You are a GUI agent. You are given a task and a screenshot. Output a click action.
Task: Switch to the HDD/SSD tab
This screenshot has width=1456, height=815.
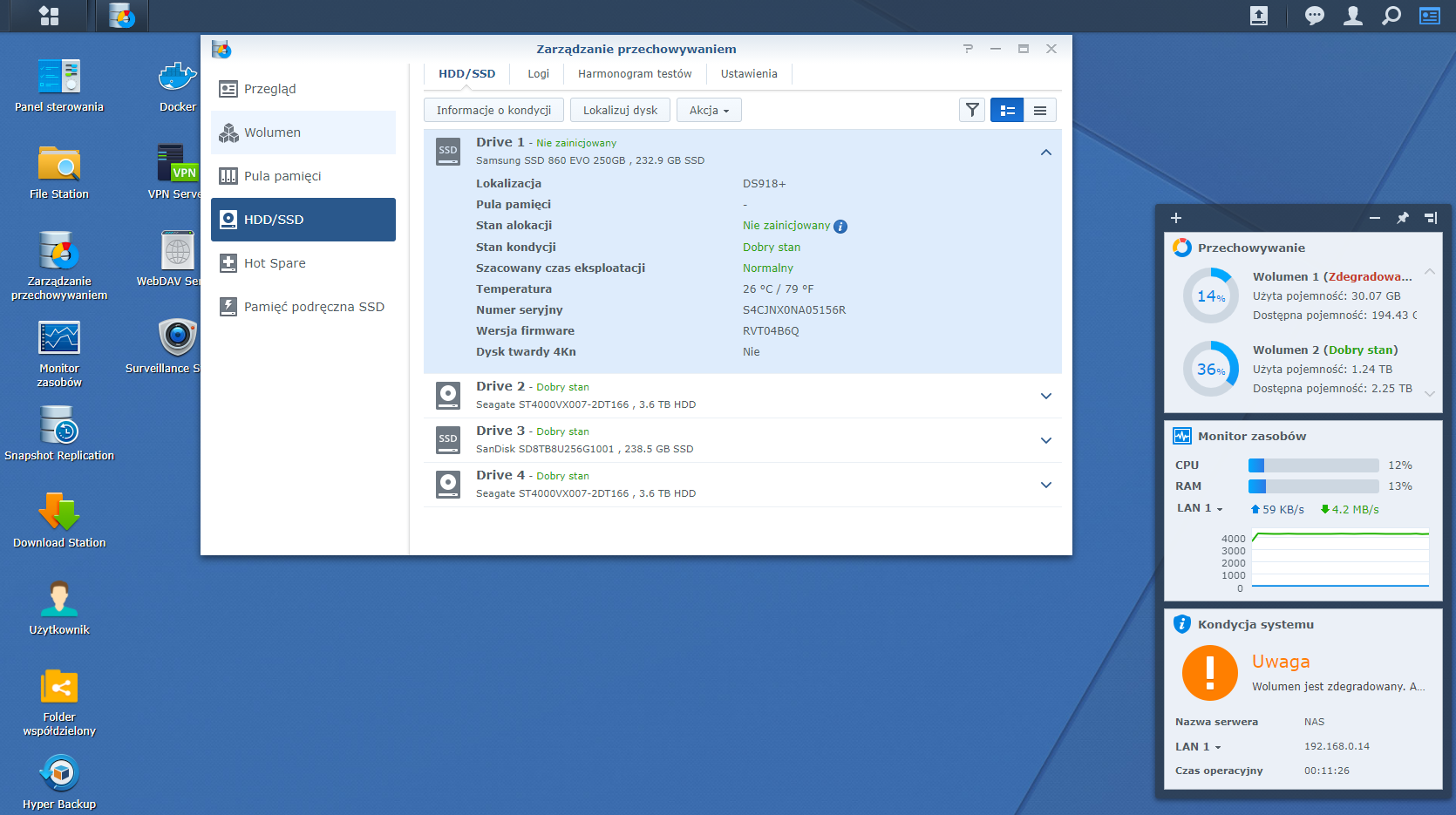tap(467, 74)
